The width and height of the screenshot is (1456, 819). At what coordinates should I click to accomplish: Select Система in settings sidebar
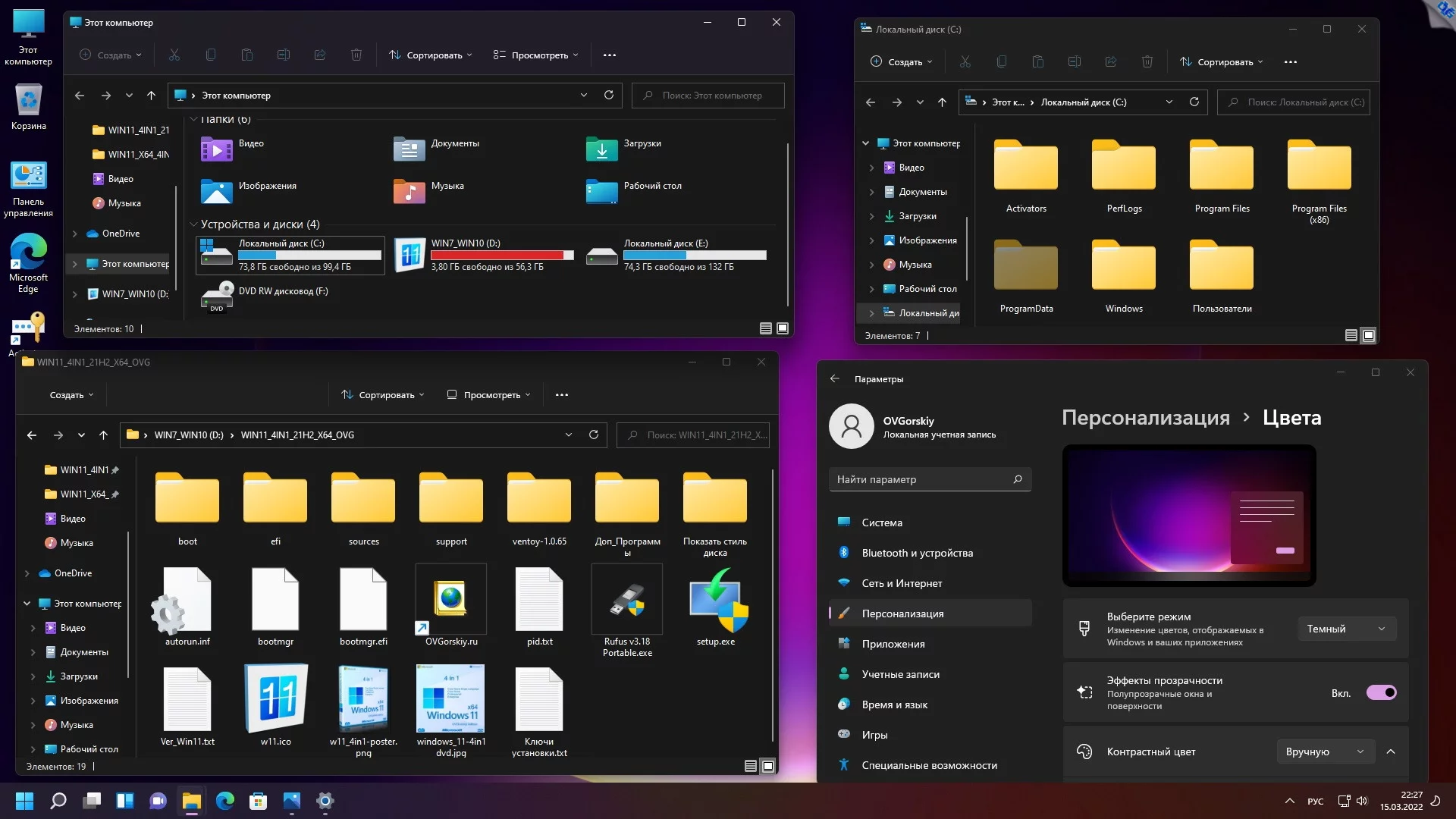pos(882,522)
